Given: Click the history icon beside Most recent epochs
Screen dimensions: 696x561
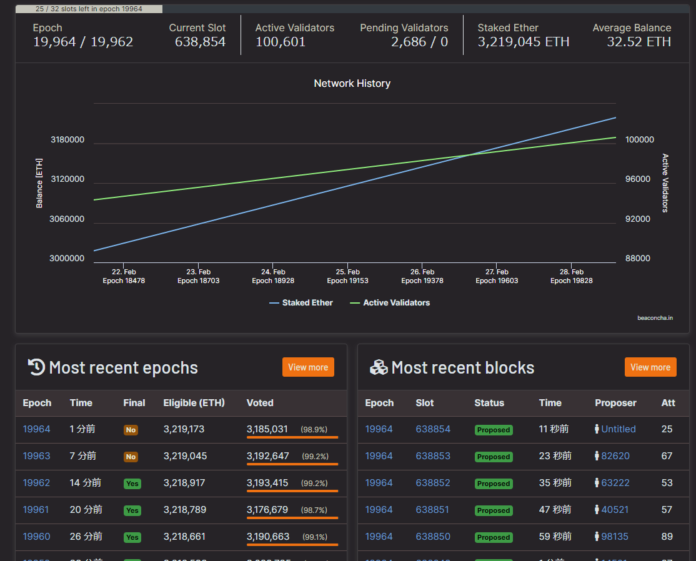Looking at the screenshot, I should 35,367.
